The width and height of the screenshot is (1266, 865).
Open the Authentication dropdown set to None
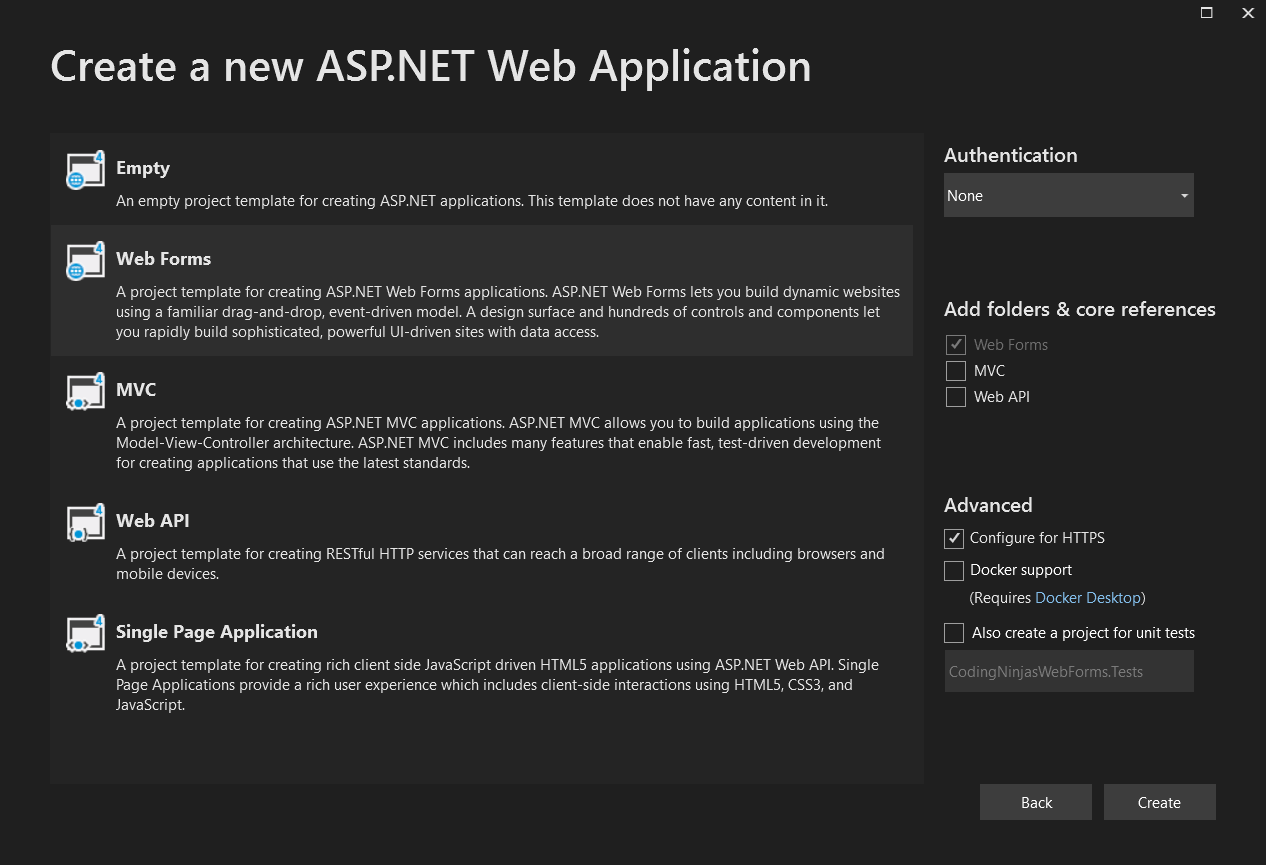click(x=1069, y=195)
